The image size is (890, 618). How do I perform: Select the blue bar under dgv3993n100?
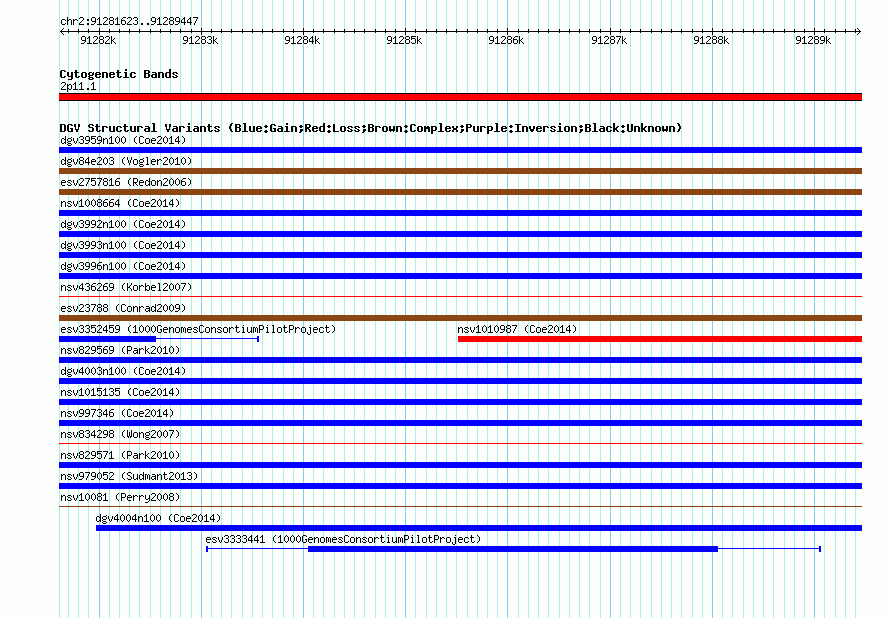[x=460, y=255]
